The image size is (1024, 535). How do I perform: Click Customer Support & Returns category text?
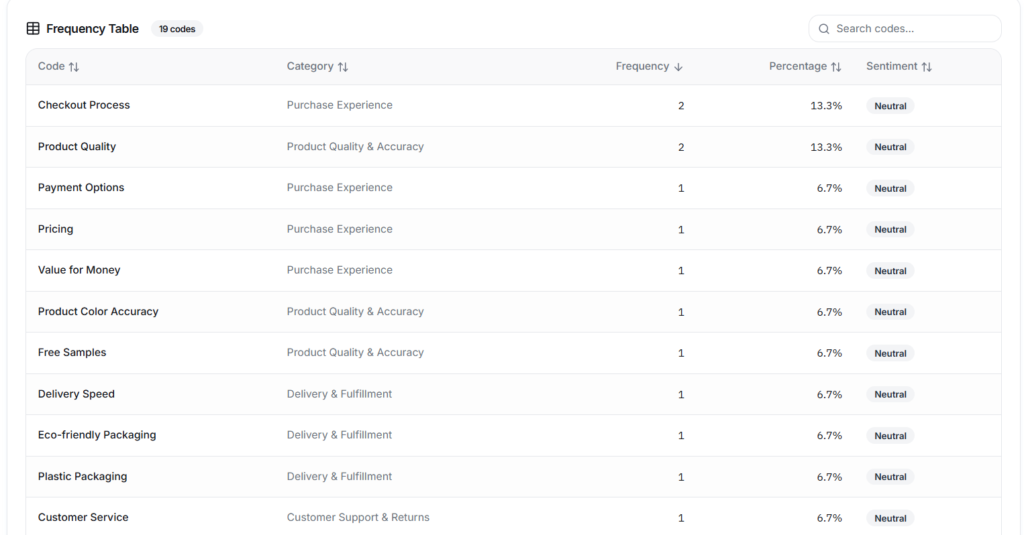pyautogui.click(x=358, y=518)
